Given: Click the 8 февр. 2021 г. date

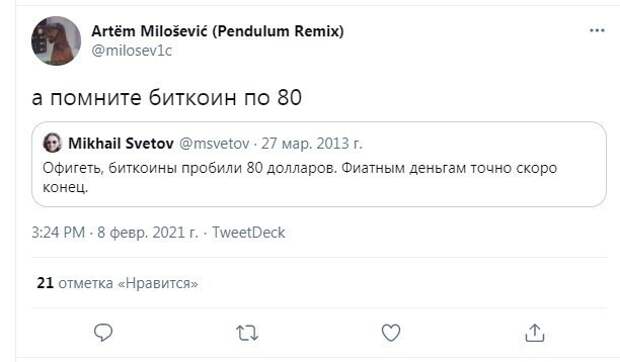Looking at the screenshot, I should [147, 232].
